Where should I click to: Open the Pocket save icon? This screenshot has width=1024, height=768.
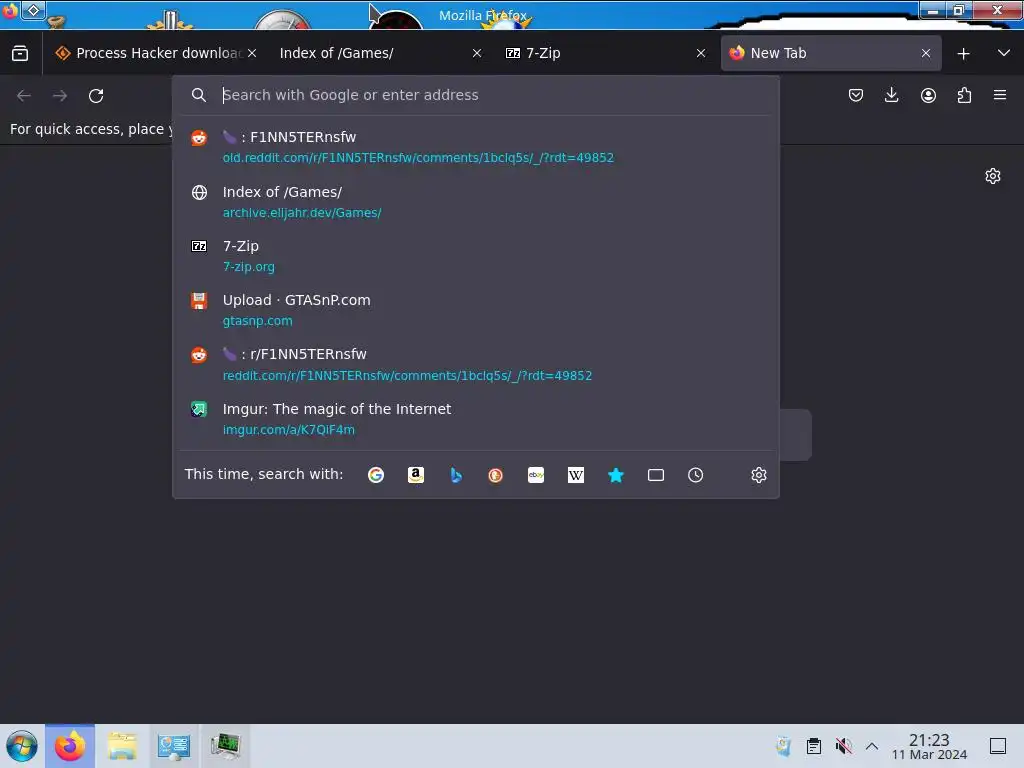click(x=856, y=95)
